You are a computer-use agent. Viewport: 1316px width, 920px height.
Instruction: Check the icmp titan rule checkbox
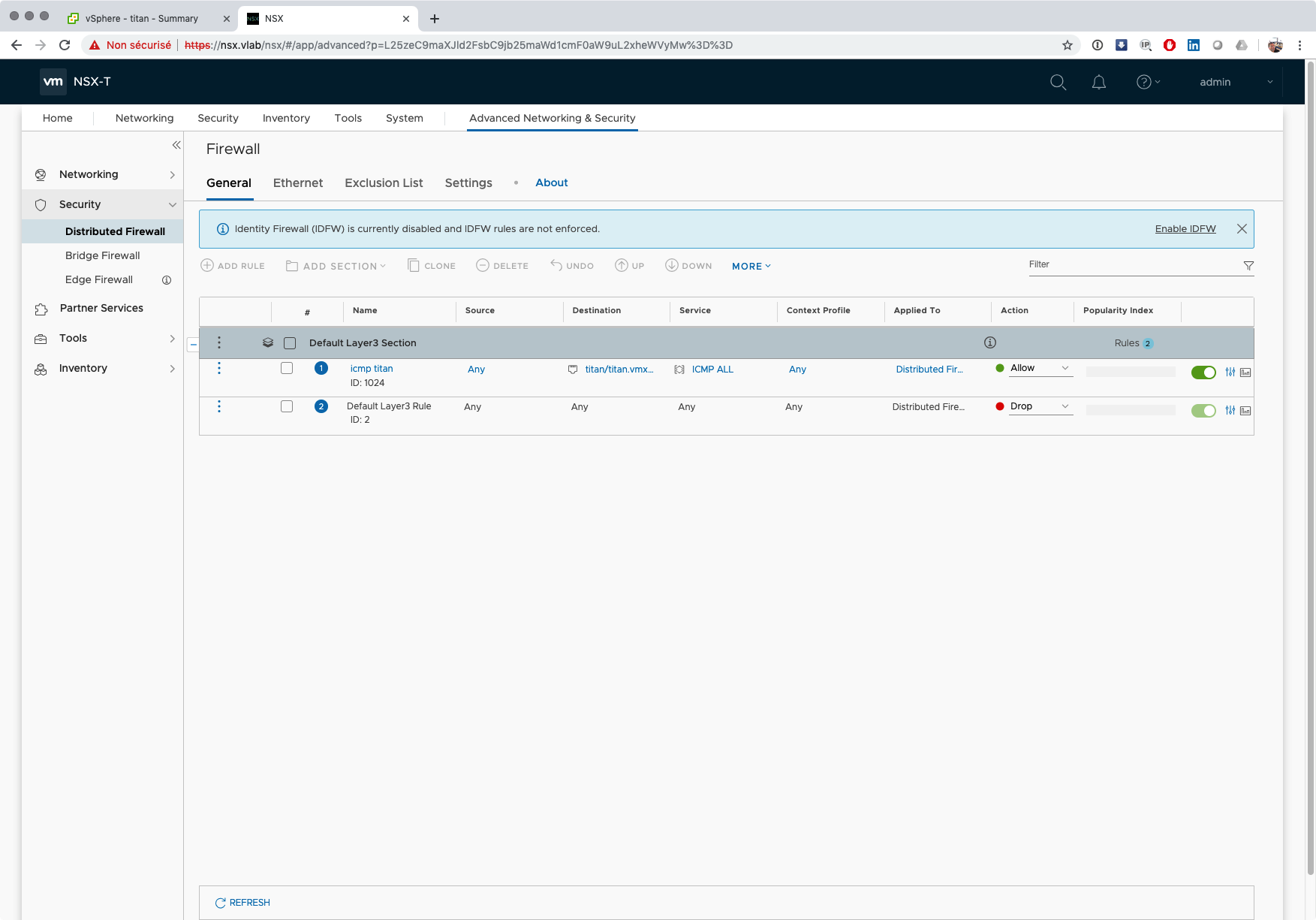[x=287, y=368]
